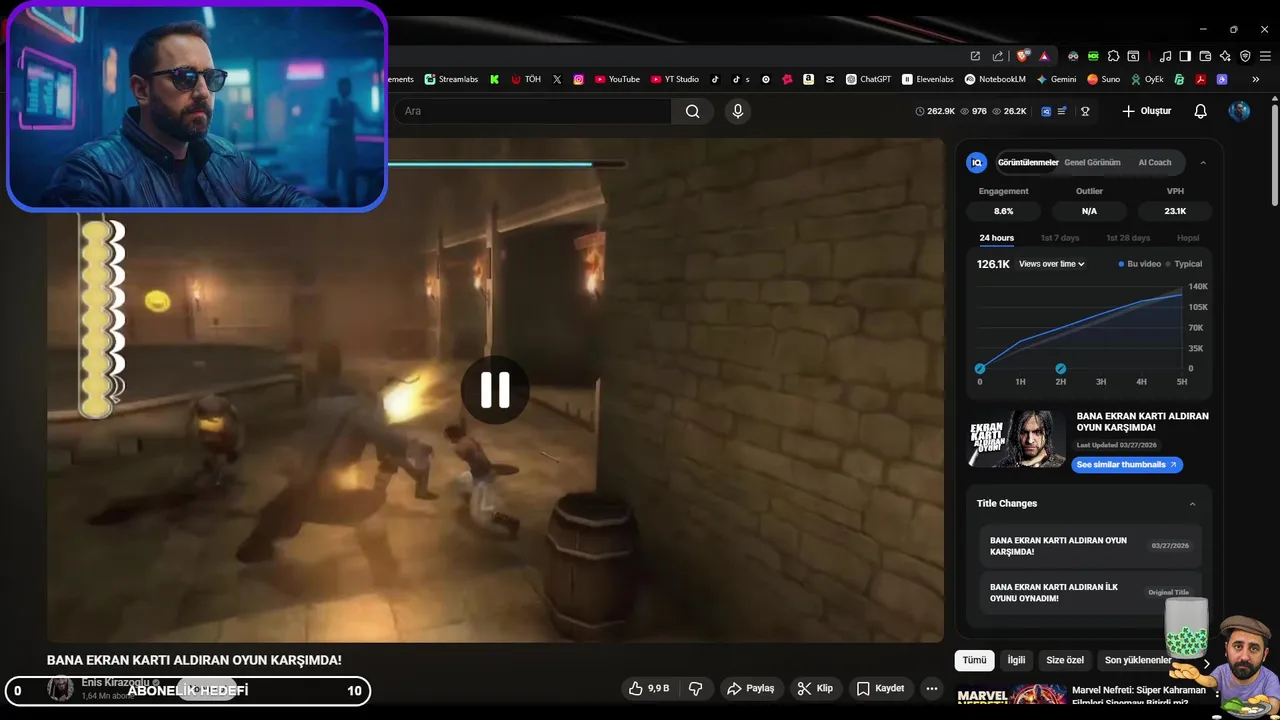Click the vidIQ trophy icon in header
The image size is (1280, 720).
pyautogui.click(x=1085, y=111)
